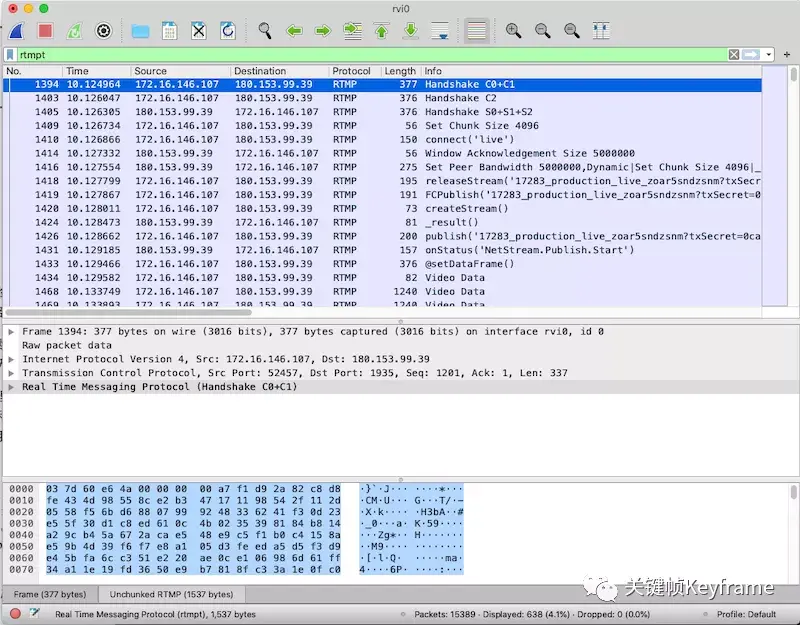
Task: Expand the Transmission Control Protocol row
Action: [11, 373]
